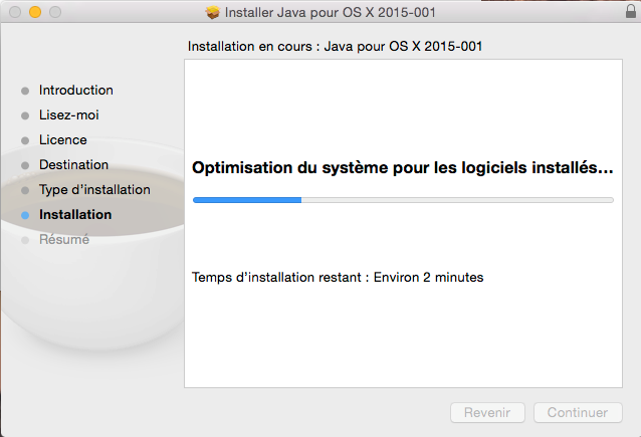The image size is (641, 437).
Task: Go to the Destination step
Action: click(74, 165)
